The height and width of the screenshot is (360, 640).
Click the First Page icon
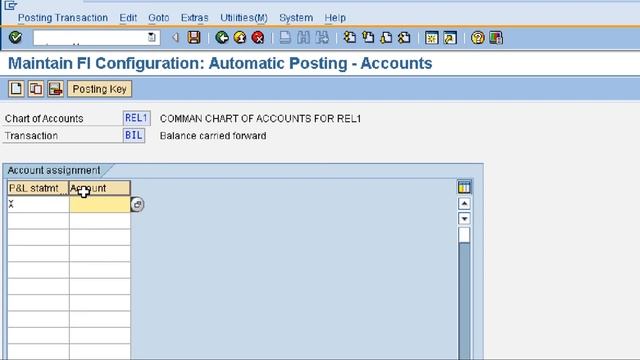(x=349, y=38)
